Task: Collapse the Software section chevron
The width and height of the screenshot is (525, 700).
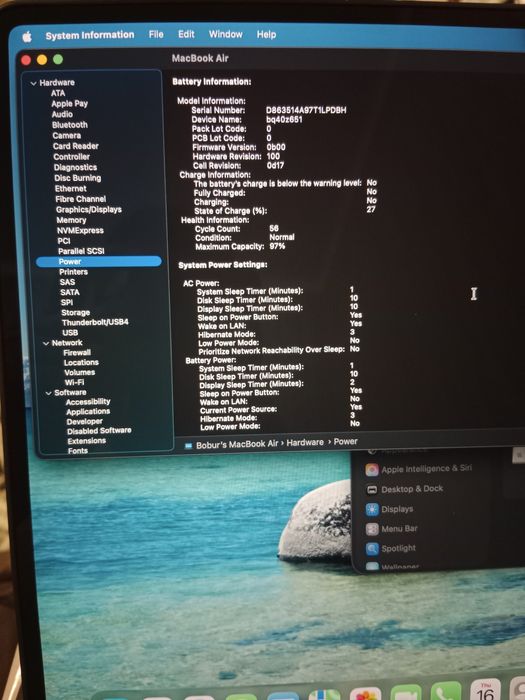Action: [49, 393]
